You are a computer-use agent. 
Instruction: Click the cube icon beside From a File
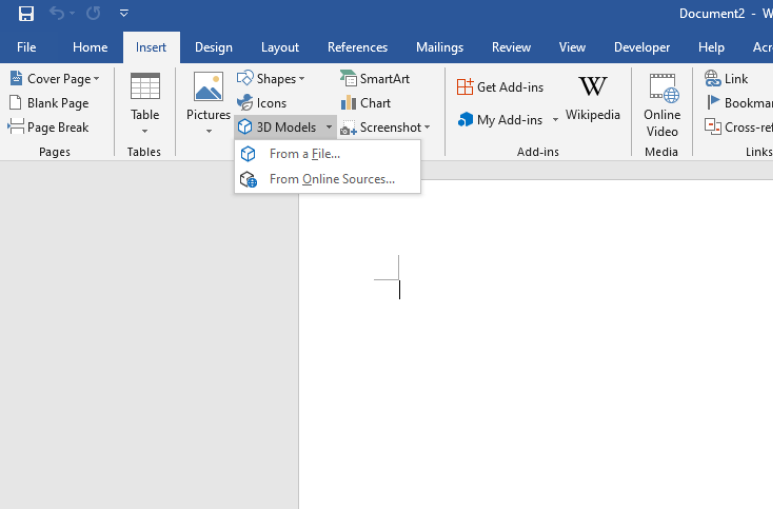pos(248,154)
